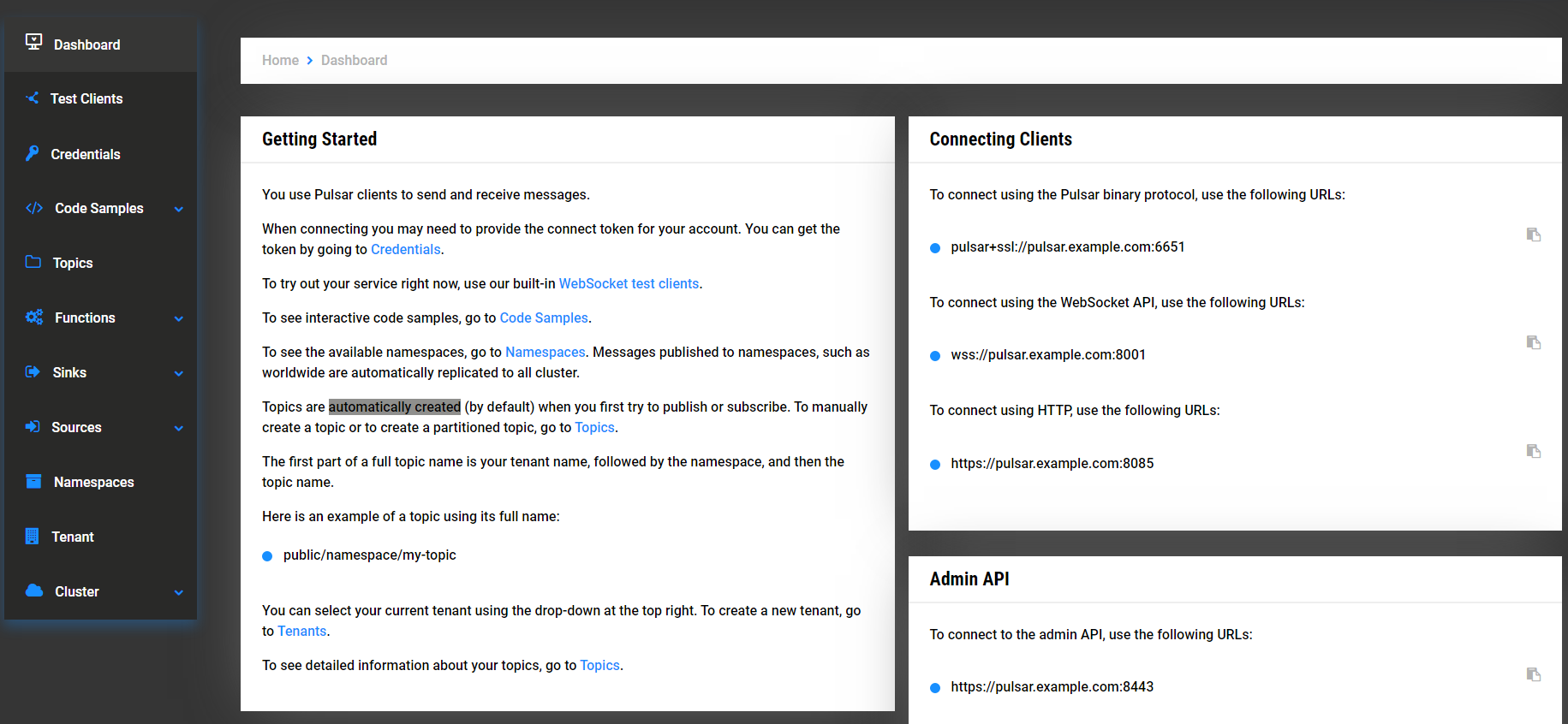1568x724 pixels.
Task: Expand the Sinks submenu chevron
Action: pos(179,373)
